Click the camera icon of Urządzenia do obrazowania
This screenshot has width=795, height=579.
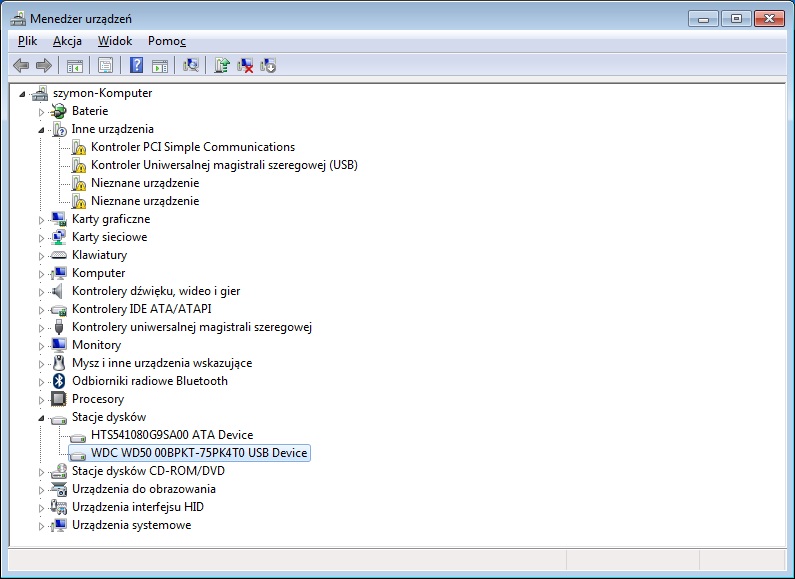59,489
